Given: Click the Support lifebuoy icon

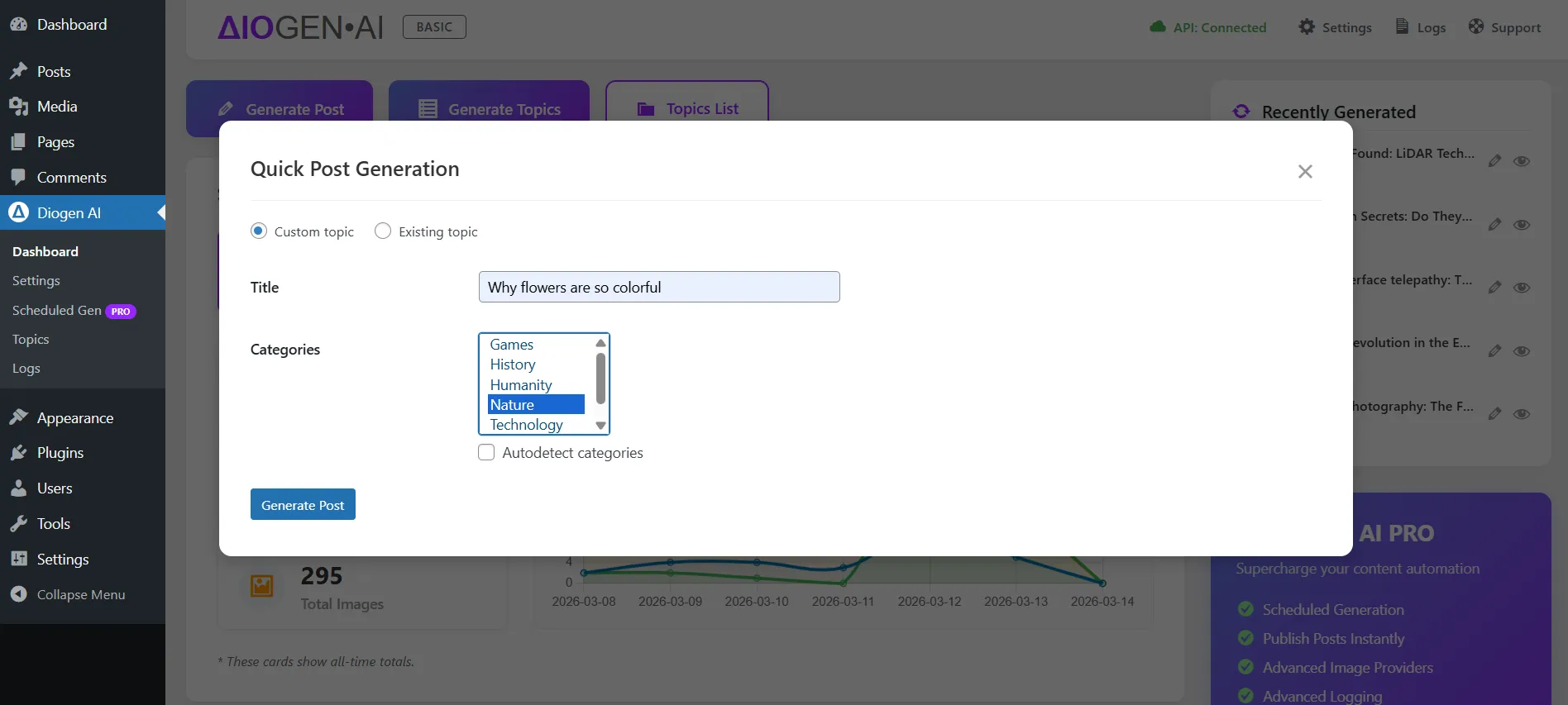Looking at the screenshot, I should pos(1476,26).
